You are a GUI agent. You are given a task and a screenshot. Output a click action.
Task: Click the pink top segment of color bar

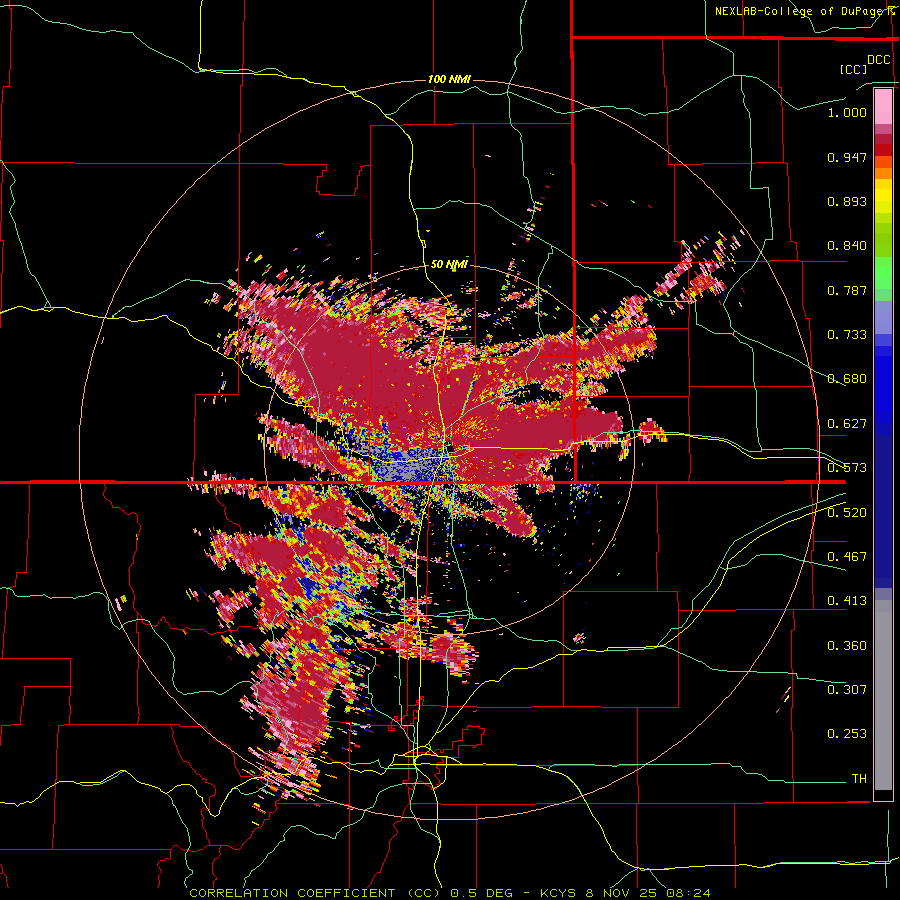883,106
